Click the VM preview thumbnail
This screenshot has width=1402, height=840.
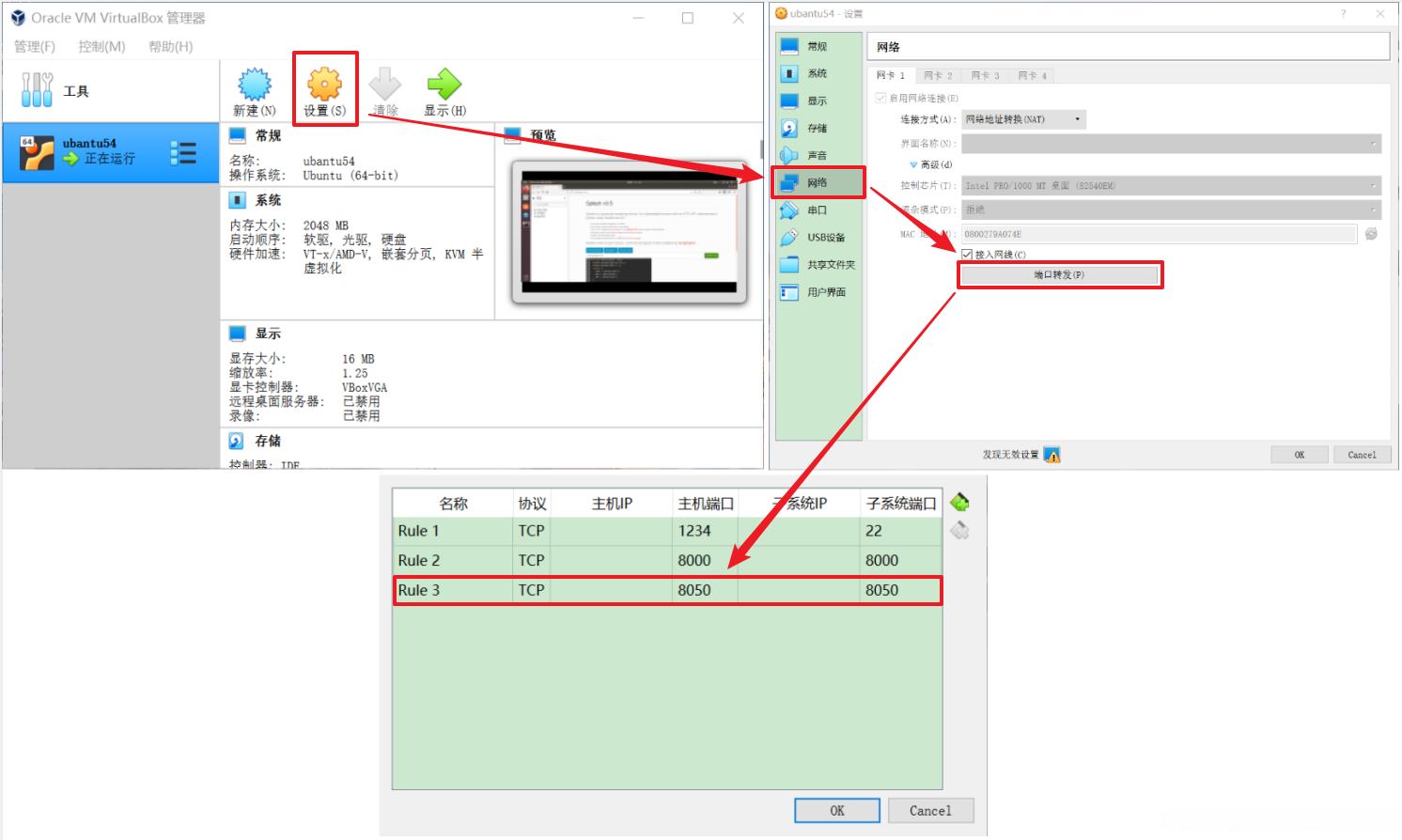pos(629,232)
